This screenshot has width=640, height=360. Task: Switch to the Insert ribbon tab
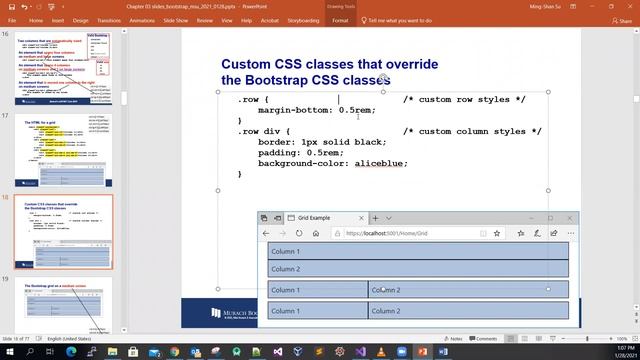[58, 20]
